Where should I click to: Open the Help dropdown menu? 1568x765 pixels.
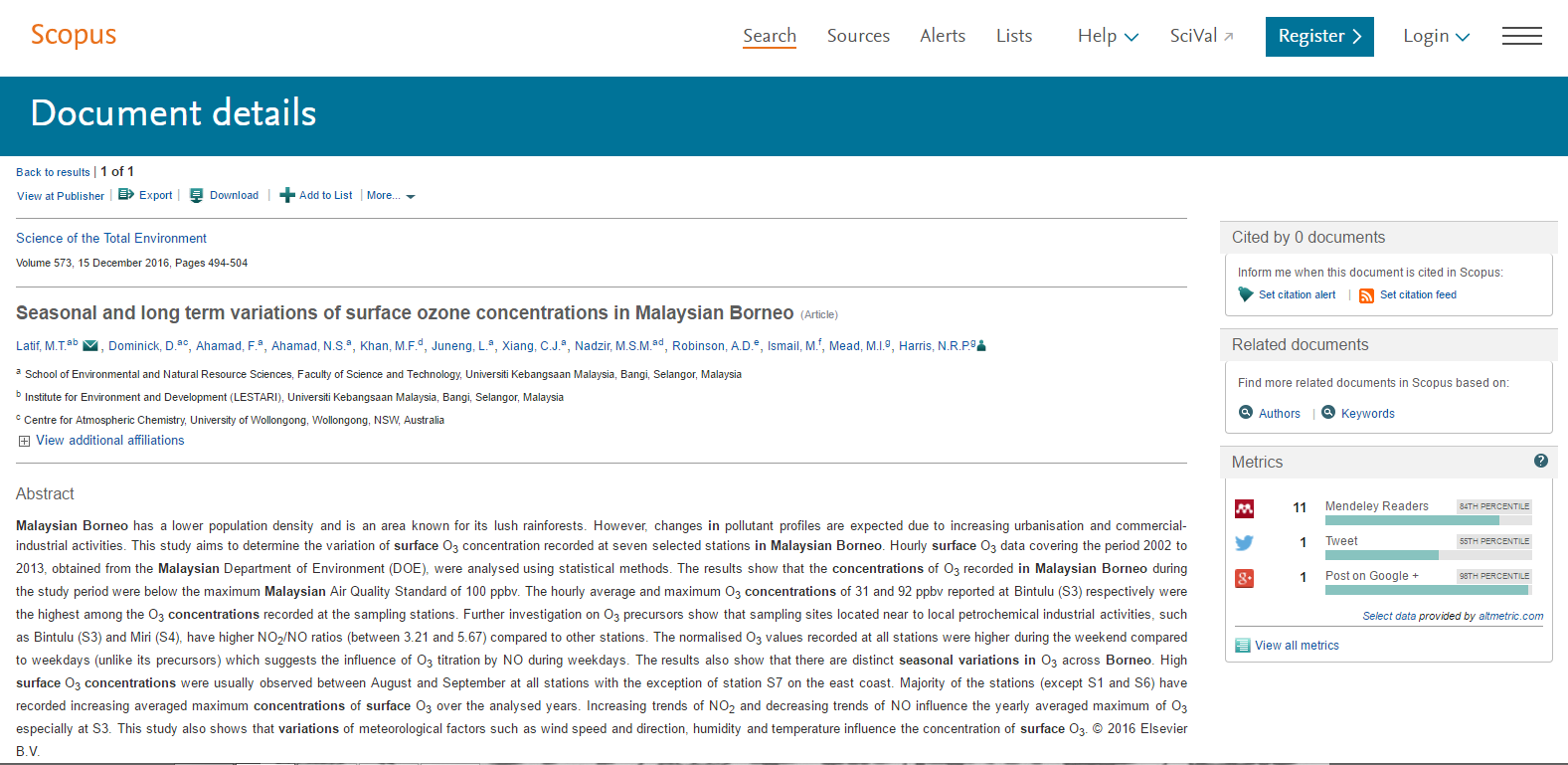tap(1108, 36)
